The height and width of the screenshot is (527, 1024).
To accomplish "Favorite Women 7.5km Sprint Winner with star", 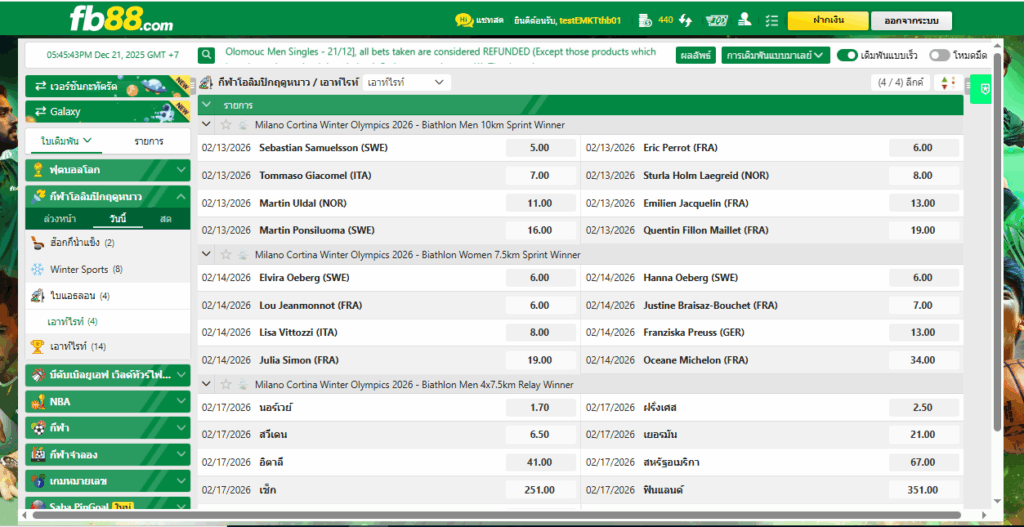I will tap(226, 255).
